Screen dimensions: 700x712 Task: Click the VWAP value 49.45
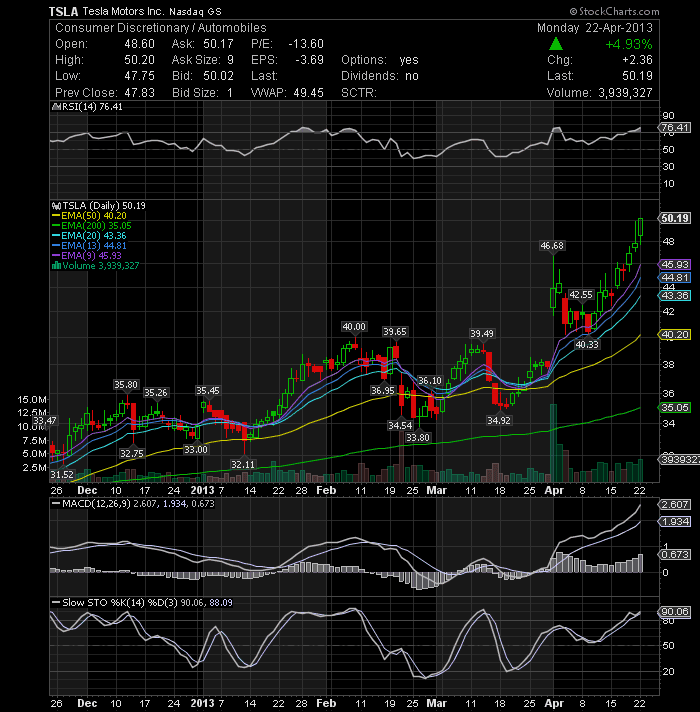tap(308, 93)
